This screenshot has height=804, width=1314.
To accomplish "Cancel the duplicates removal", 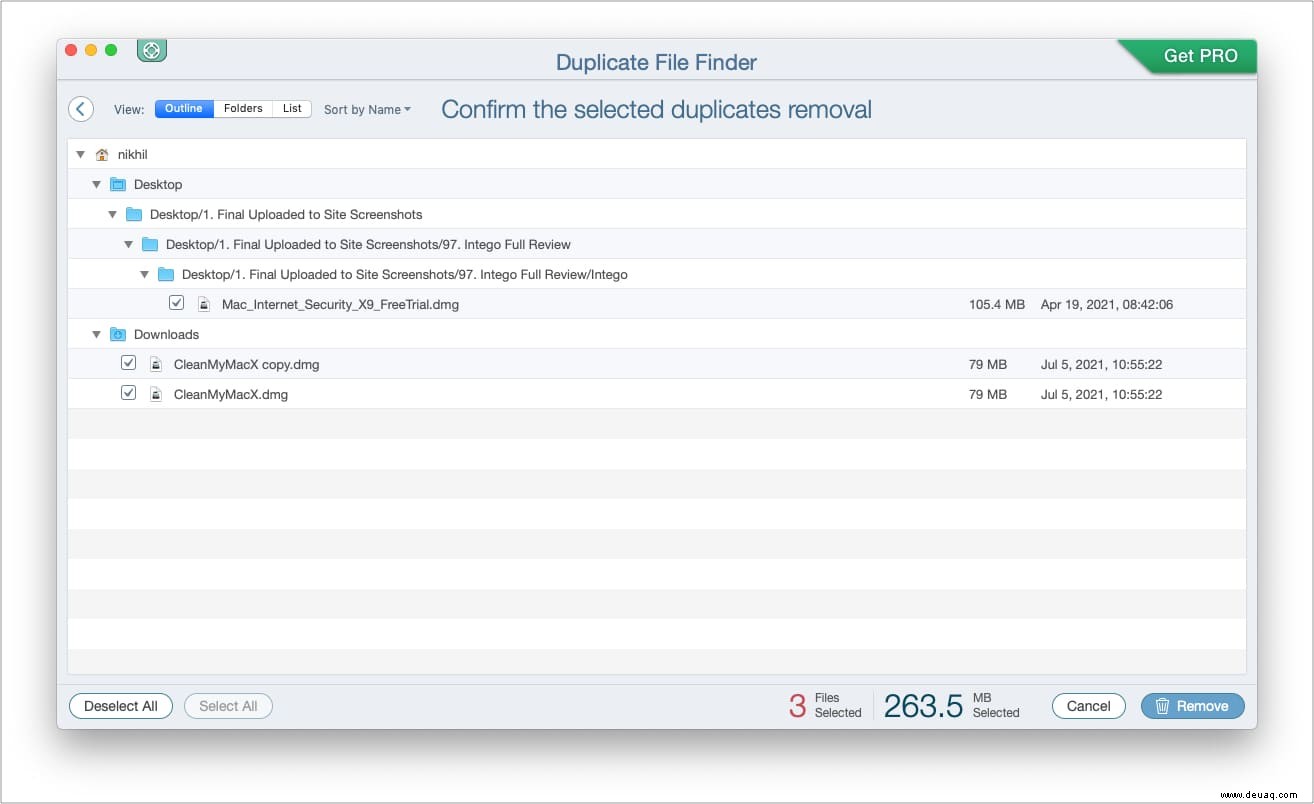I will click(x=1089, y=706).
